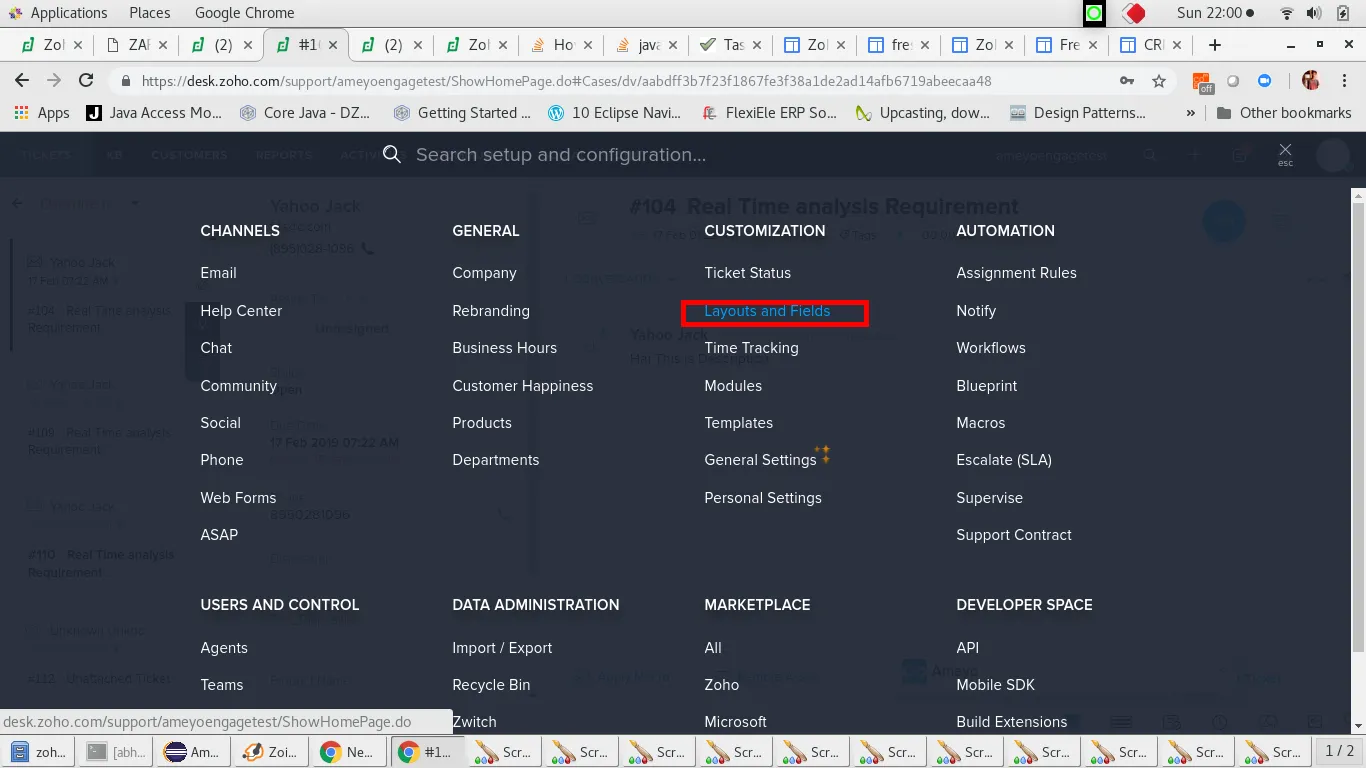Reload the page in Chrome
This screenshot has width=1366, height=768.
click(x=86, y=81)
